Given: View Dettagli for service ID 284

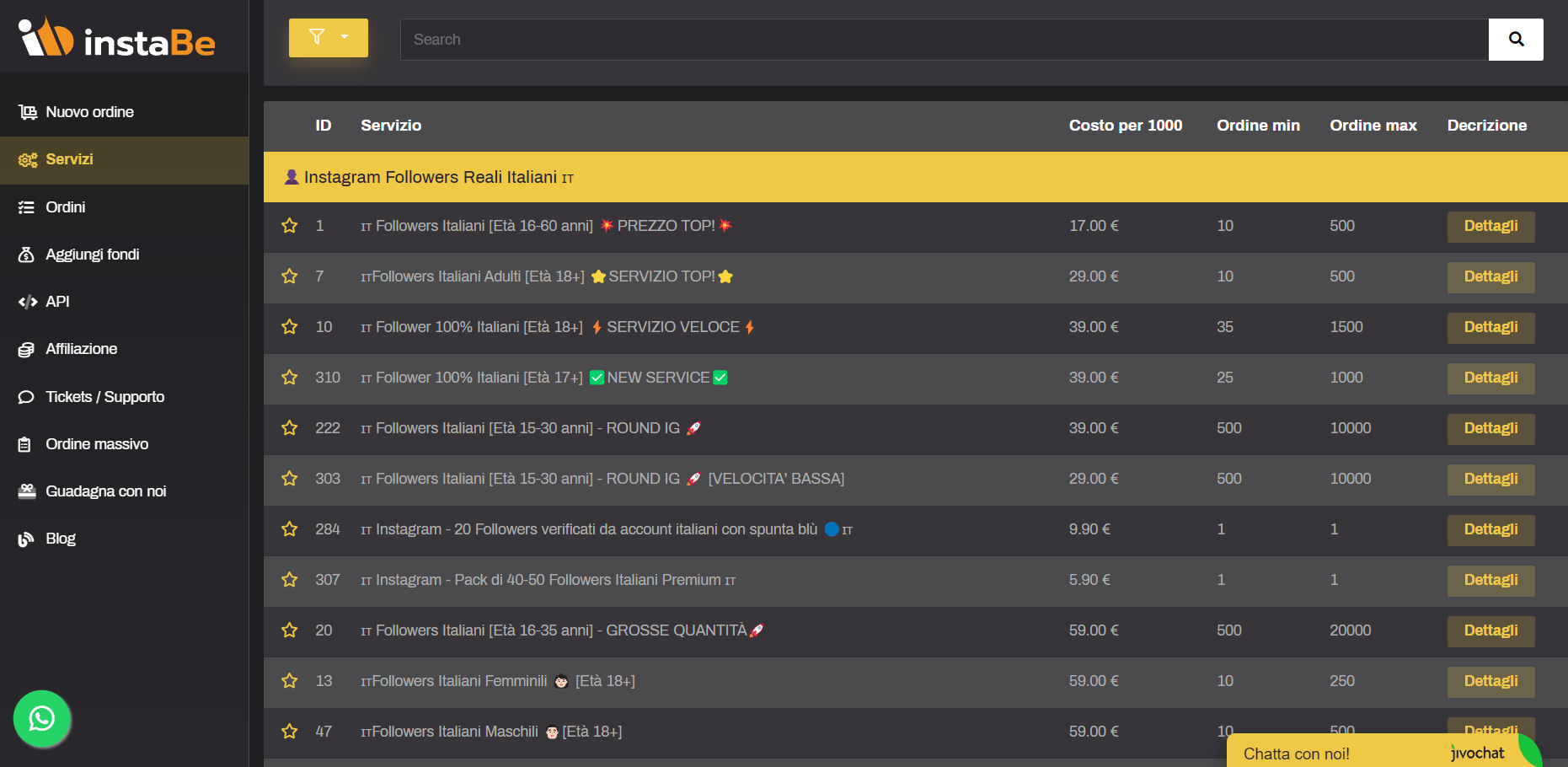Looking at the screenshot, I should point(1490,529).
